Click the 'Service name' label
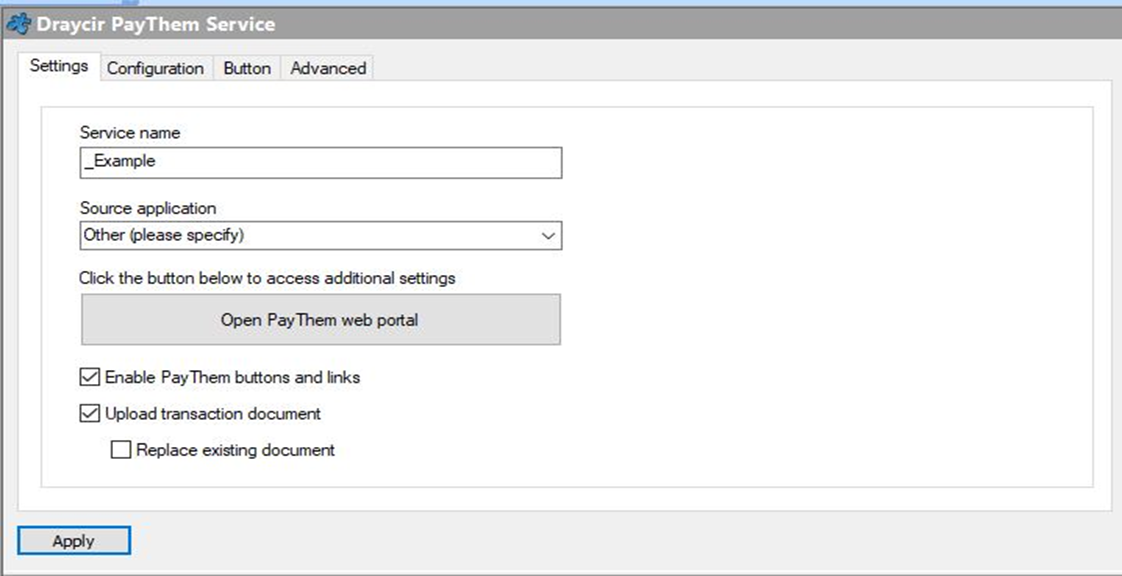The width and height of the screenshot is (1122, 576). point(130,133)
